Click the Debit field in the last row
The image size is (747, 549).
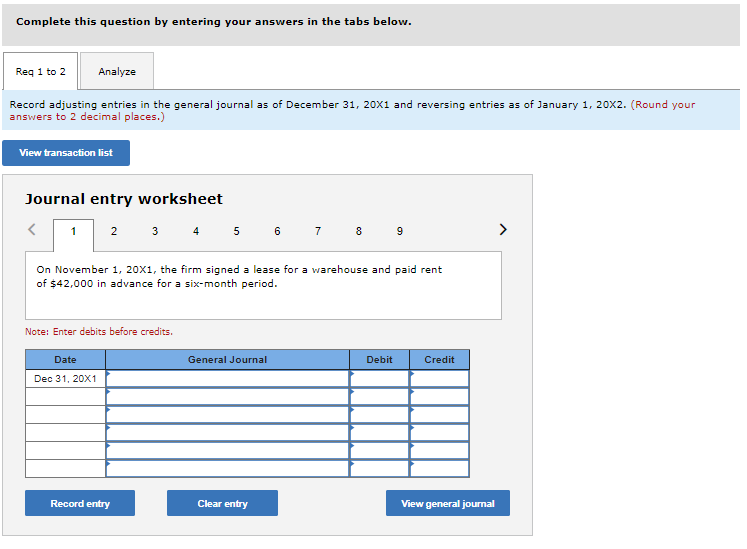click(380, 468)
